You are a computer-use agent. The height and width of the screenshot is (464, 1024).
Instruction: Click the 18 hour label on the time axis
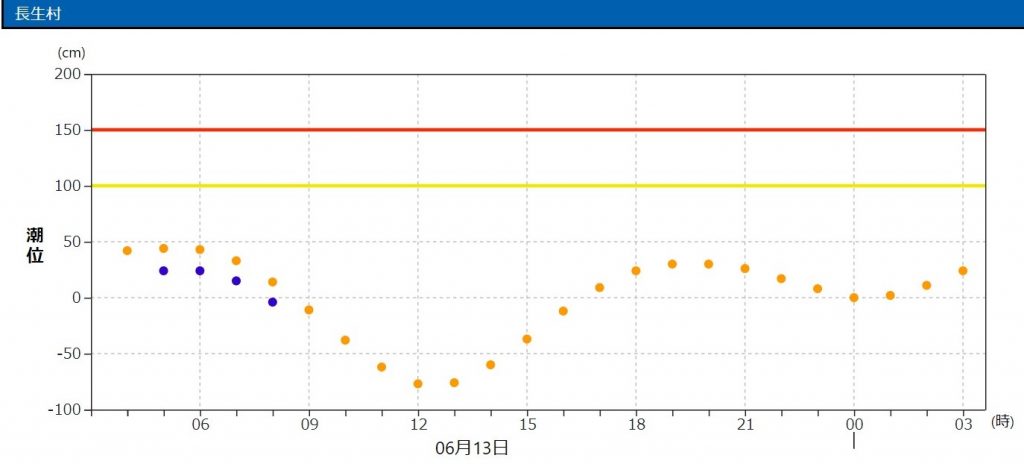pyautogui.click(x=636, y=425)
